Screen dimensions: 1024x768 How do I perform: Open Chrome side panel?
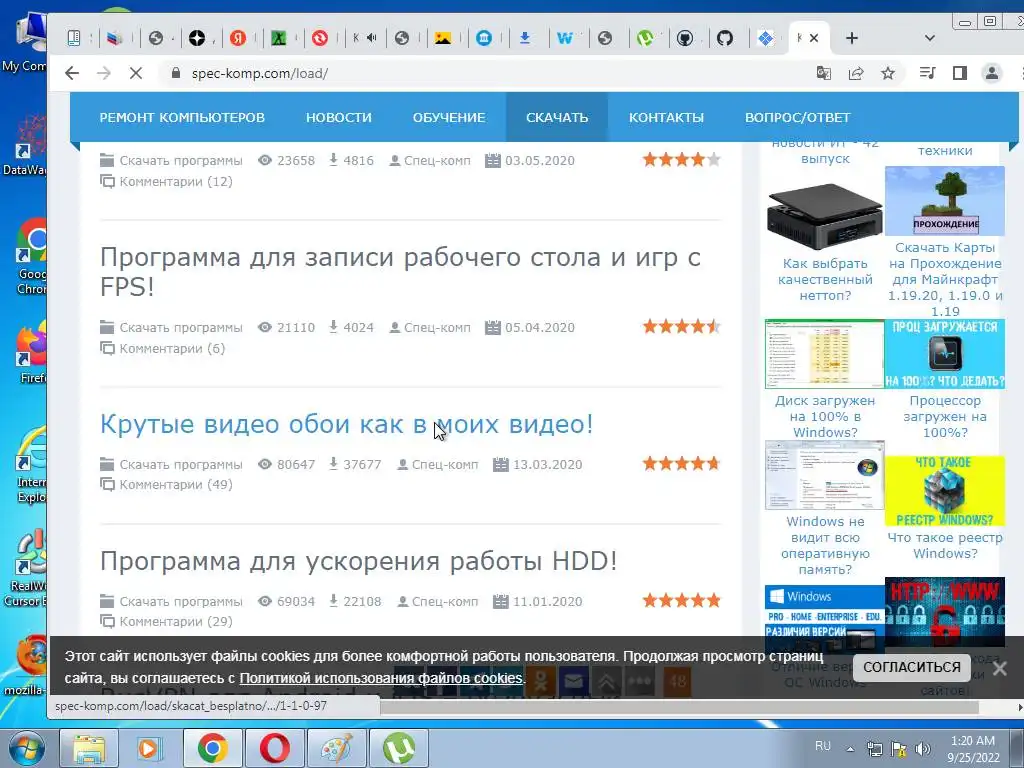coord(959,73)
